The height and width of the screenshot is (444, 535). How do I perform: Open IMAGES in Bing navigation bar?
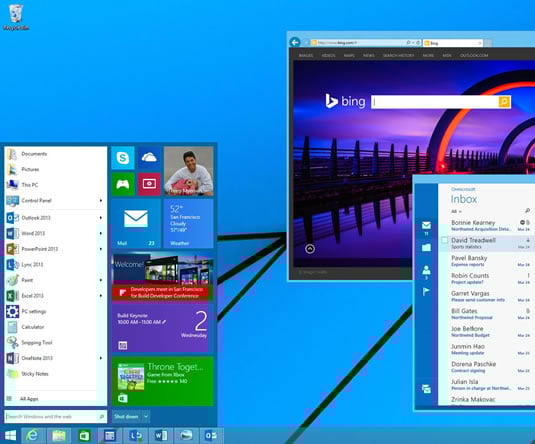tap(306, 55)
